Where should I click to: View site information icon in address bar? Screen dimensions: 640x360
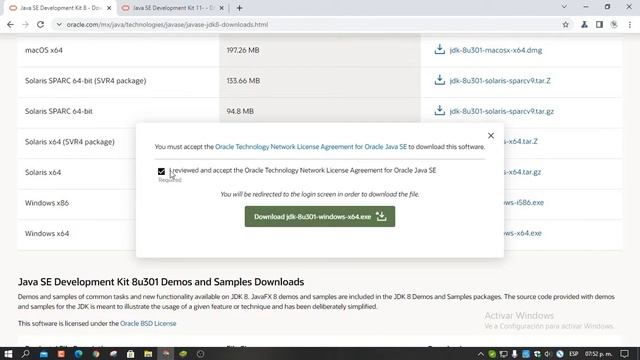[59, 24]
